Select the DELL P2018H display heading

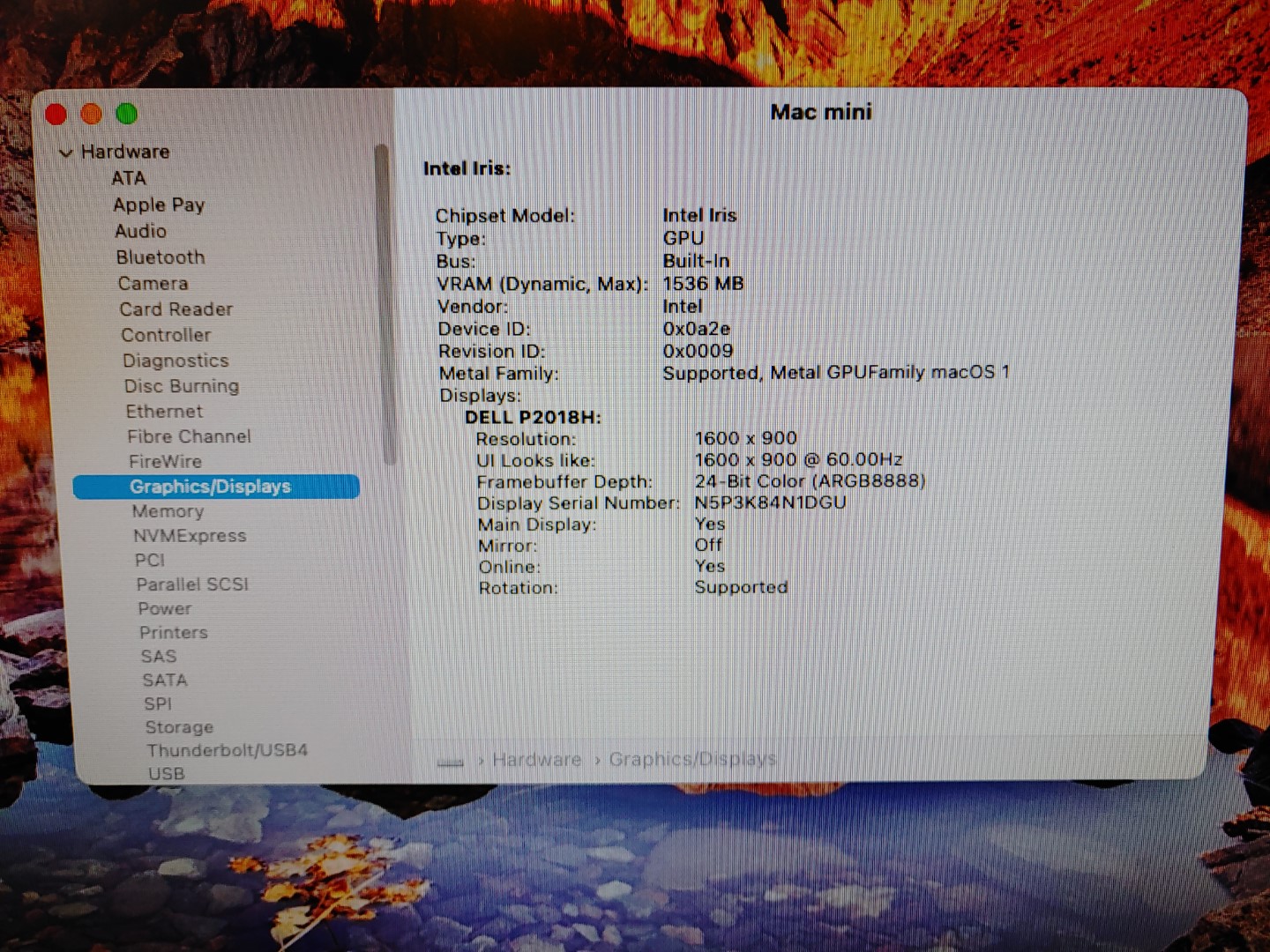click(533, 417)
